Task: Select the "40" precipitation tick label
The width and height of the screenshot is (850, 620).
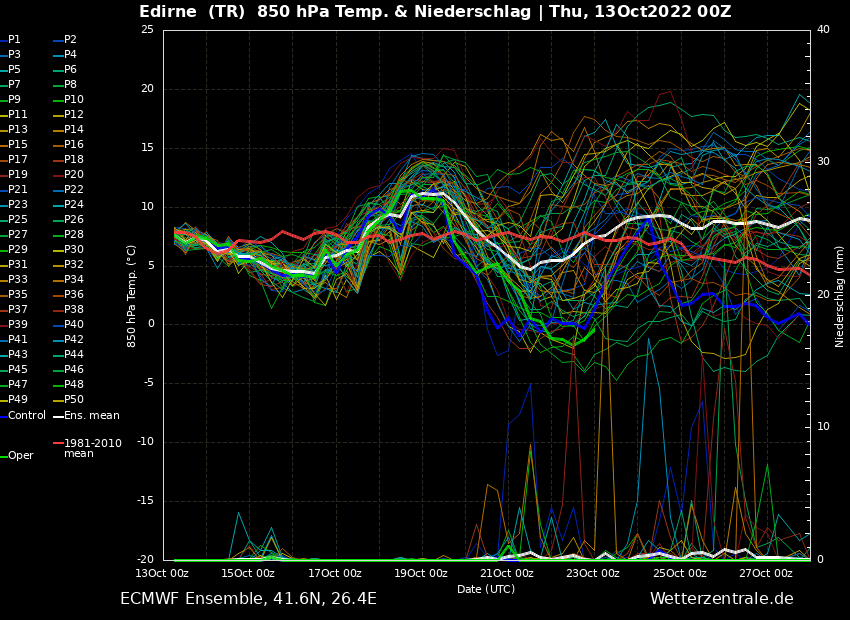Action: (823, 29)
